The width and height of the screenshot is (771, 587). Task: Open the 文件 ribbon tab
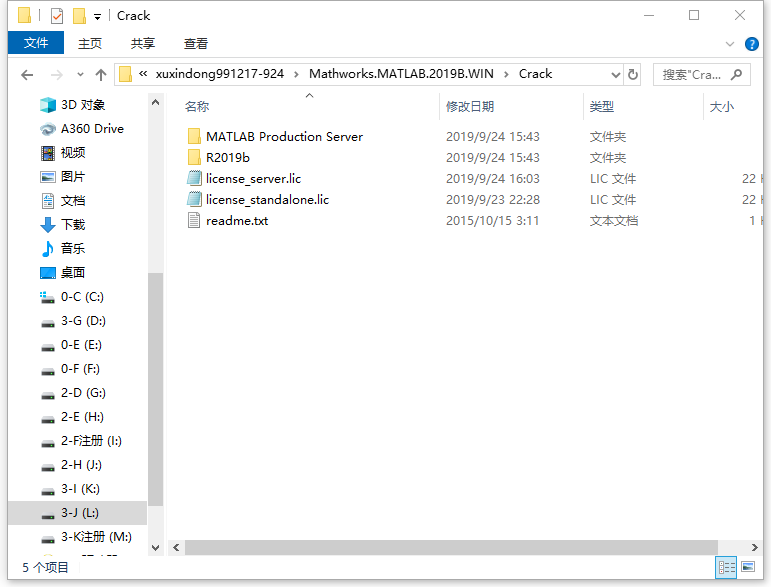[x=36, y=43]
